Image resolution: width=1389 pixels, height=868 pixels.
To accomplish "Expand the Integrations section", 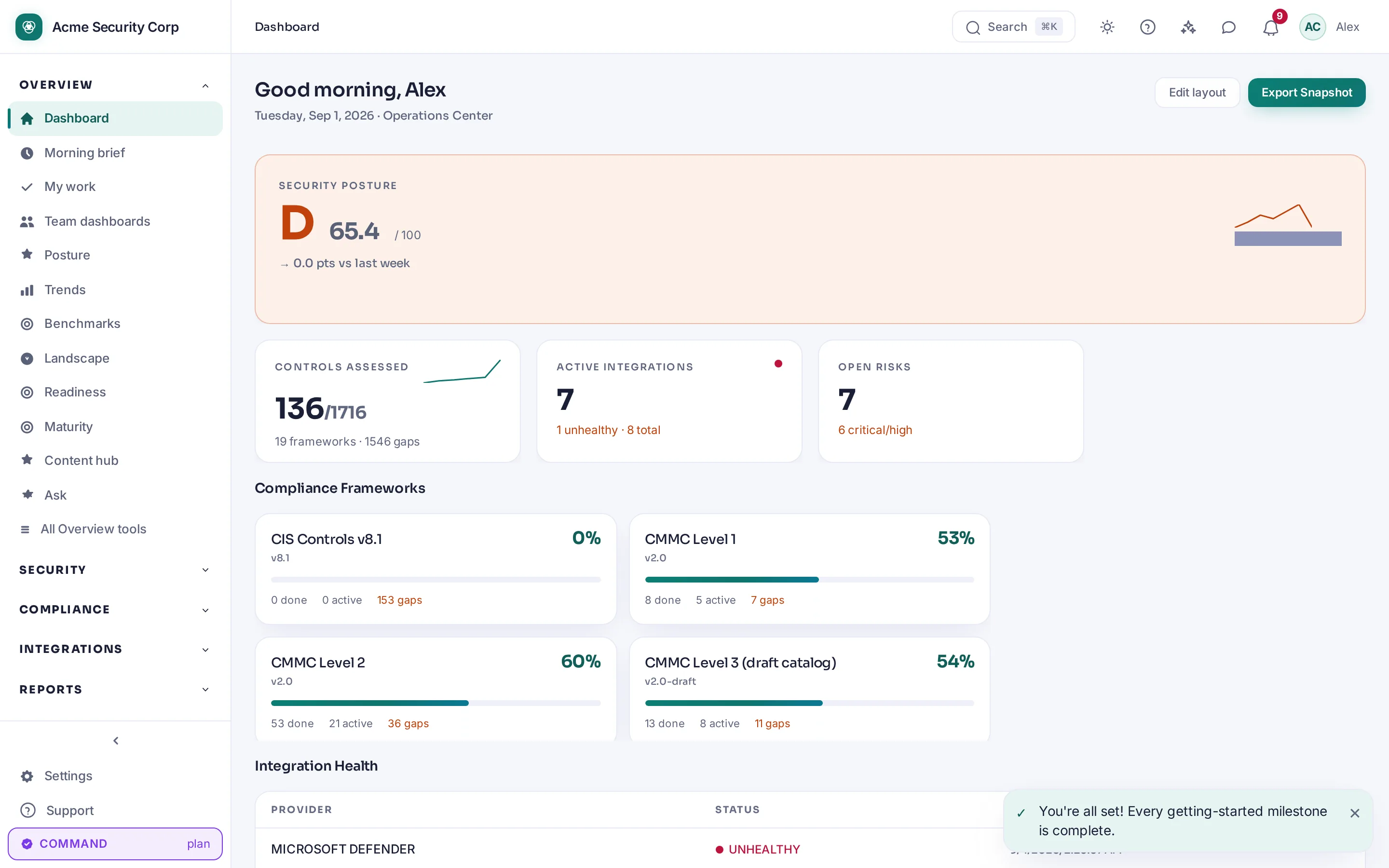I will click(x=115, y=649).
